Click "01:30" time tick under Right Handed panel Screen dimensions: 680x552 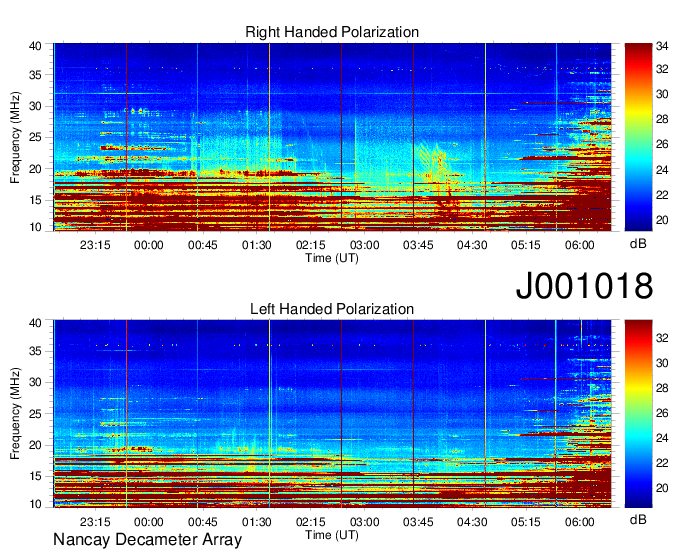point(257,245)
